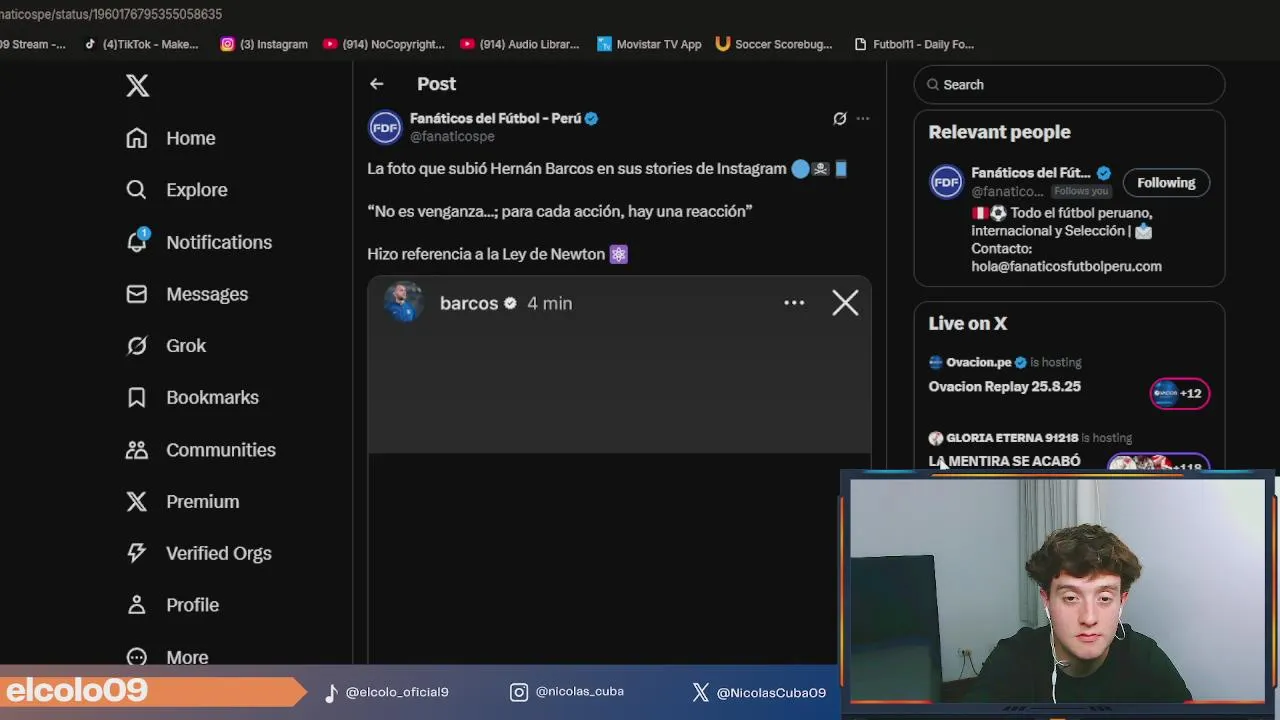Open the Soccer Scorebug... bookmark
The height and width of the screenshot is (720, 1280).
pyautogui.click(x=774, y=44)
